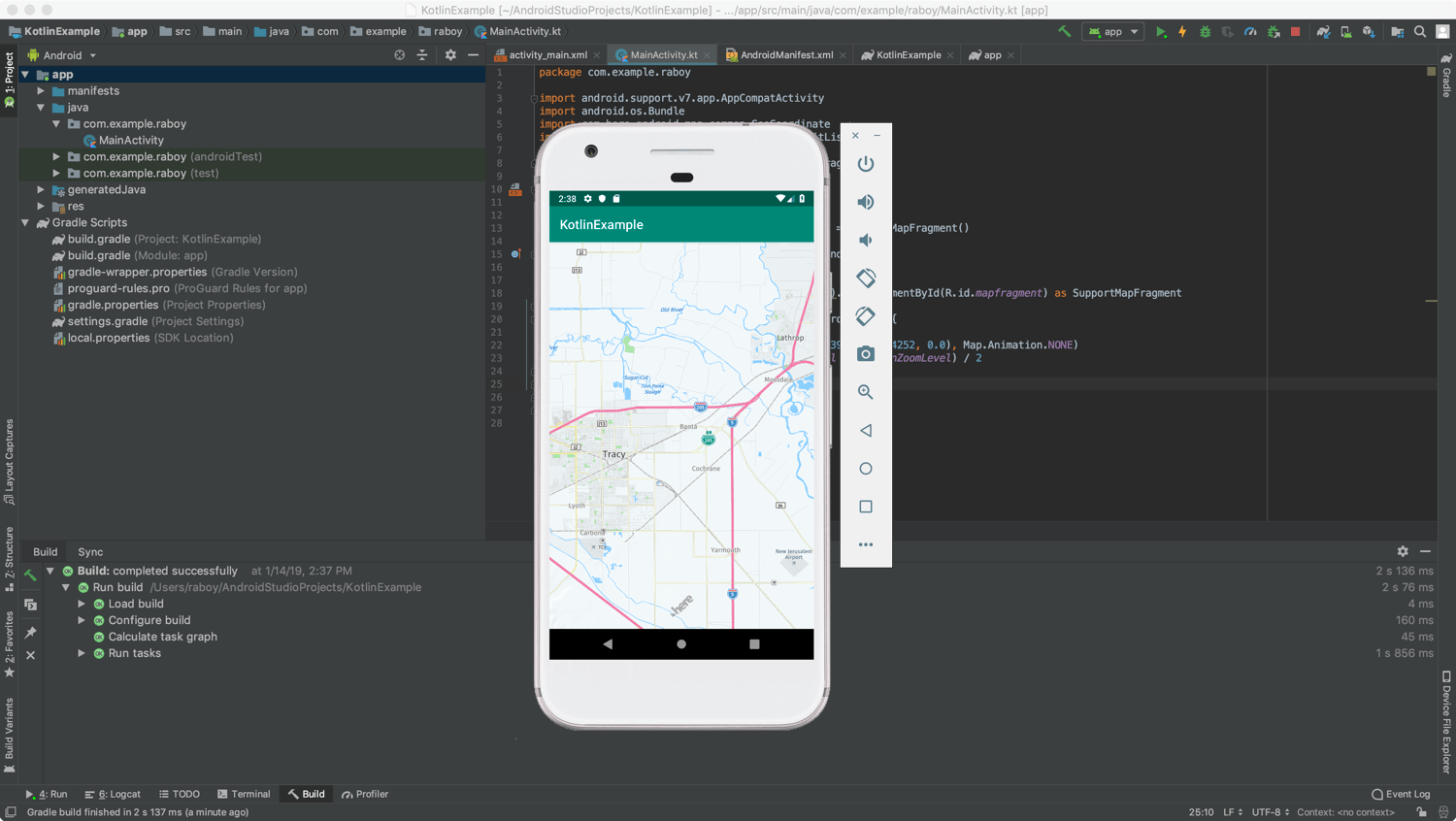Profile the app with the gauge icon
The width and height of the screenshot is (1456, 821).
pos(1251,31)
